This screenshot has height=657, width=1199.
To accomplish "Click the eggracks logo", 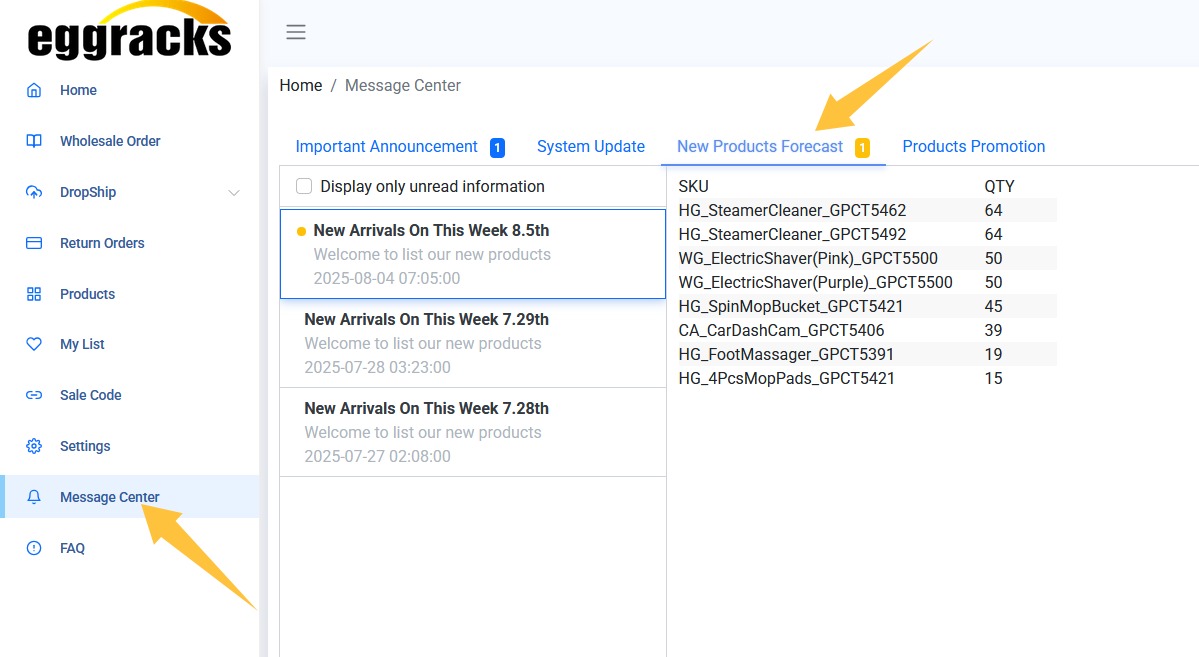I will (129, 32).
